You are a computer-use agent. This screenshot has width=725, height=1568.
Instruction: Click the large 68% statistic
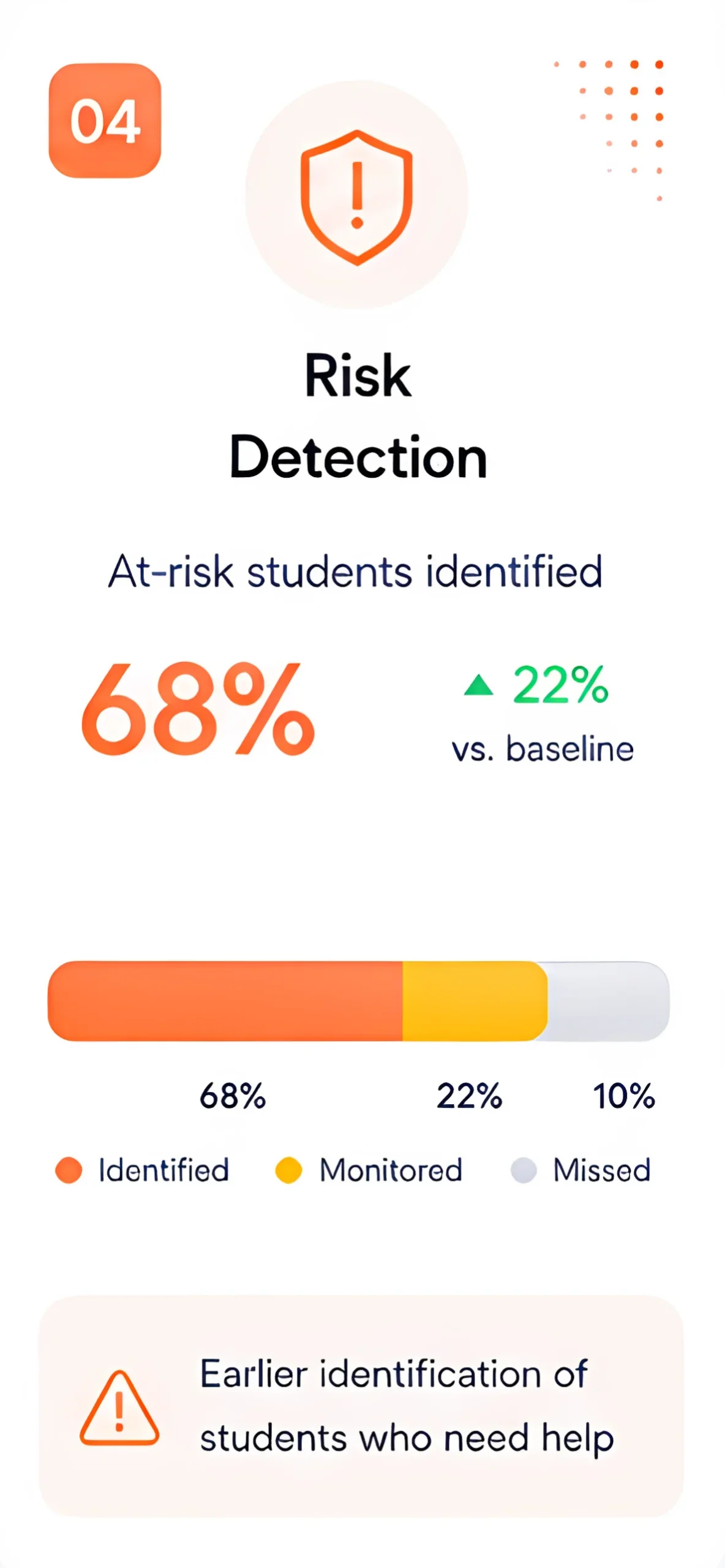coord(198,708)
